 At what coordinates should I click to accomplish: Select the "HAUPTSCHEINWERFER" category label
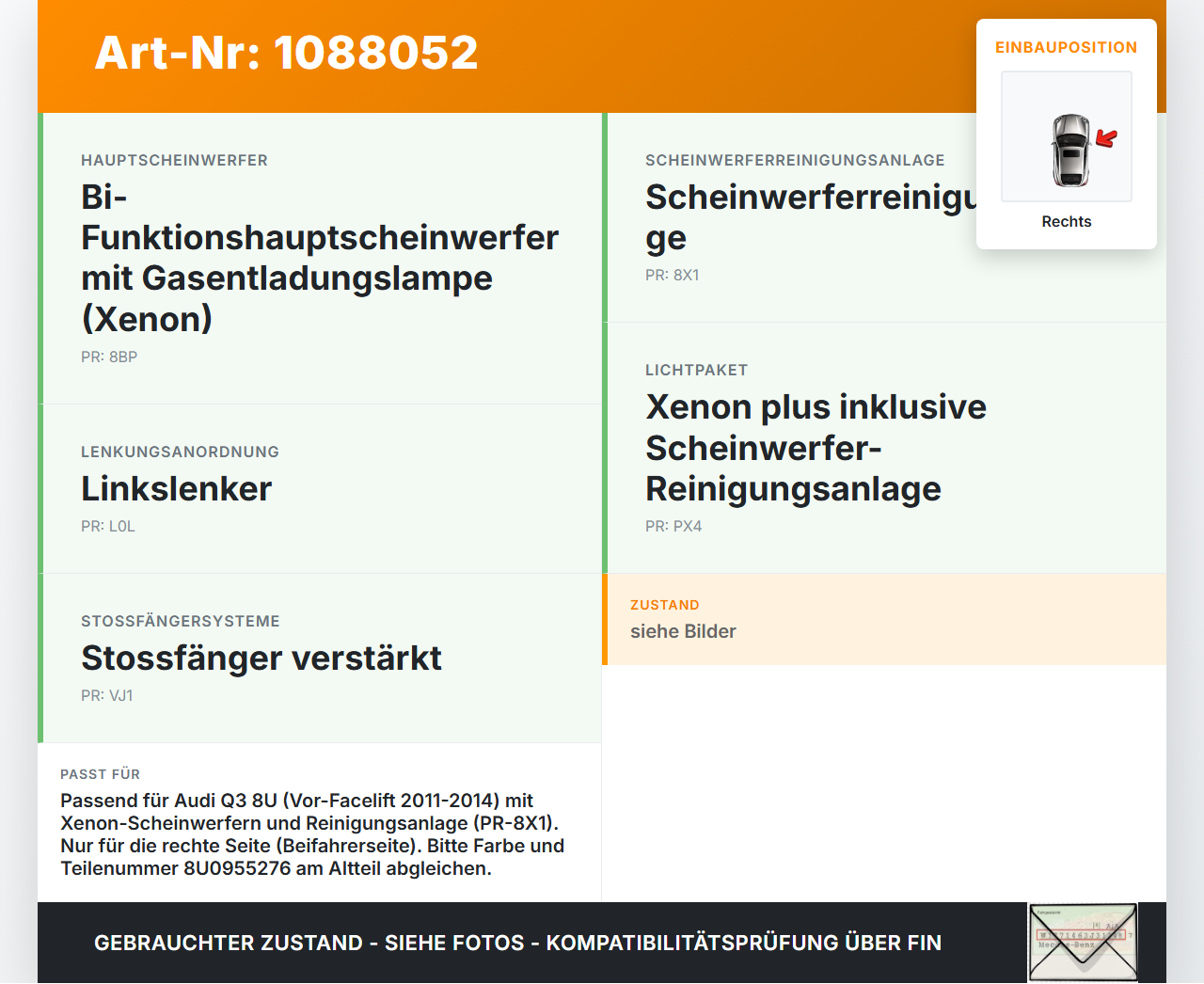pyautogui.click(x=174, y=160)
